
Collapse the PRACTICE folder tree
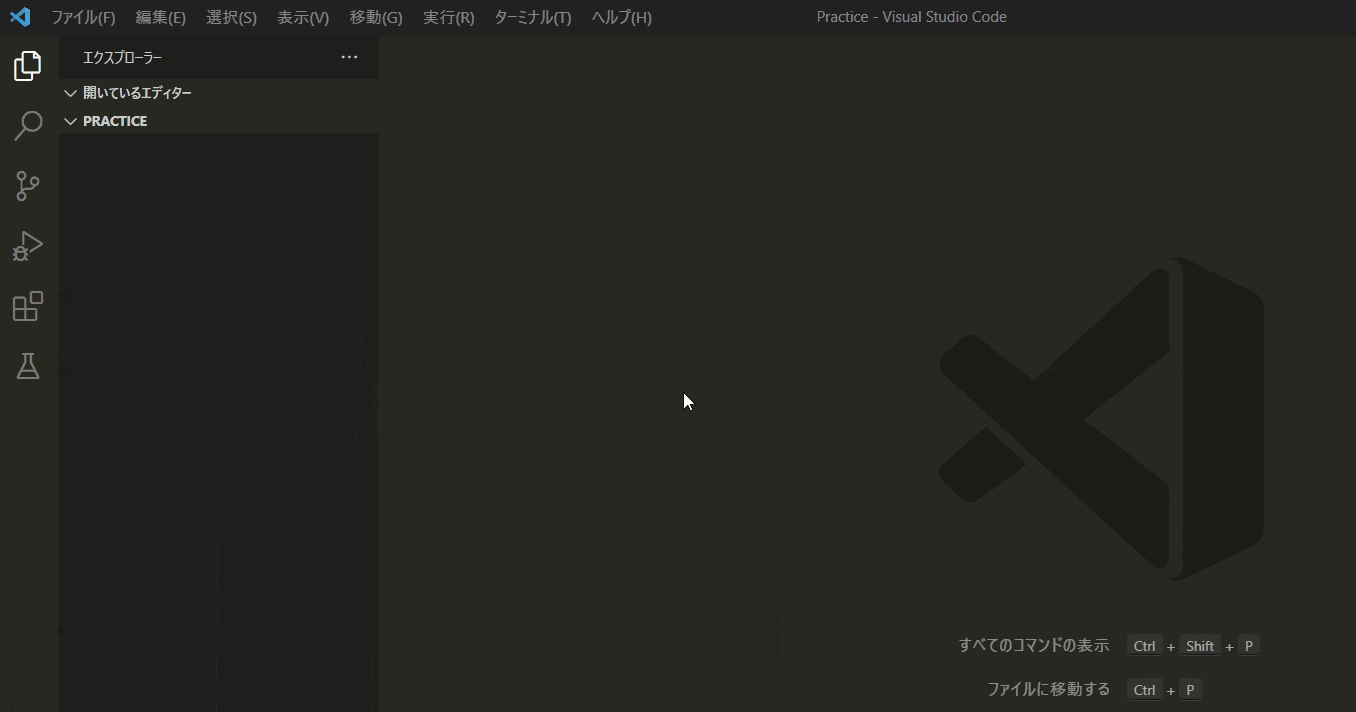pyautogui.click(x=70, y=120)
